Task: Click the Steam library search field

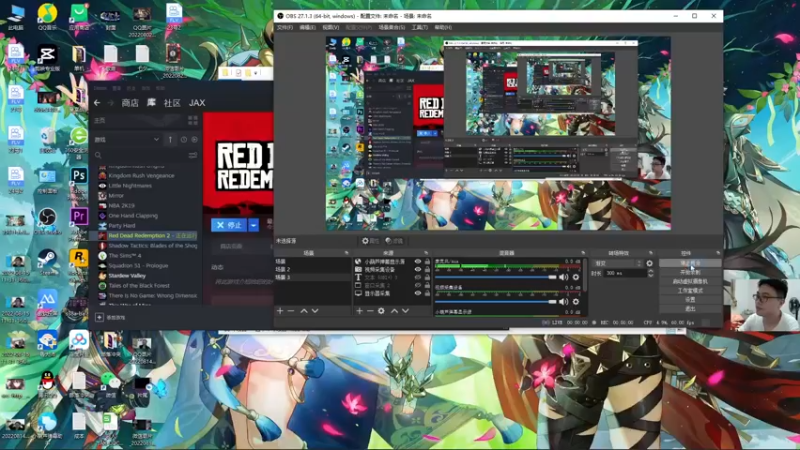Action: [x=140, y=155]
